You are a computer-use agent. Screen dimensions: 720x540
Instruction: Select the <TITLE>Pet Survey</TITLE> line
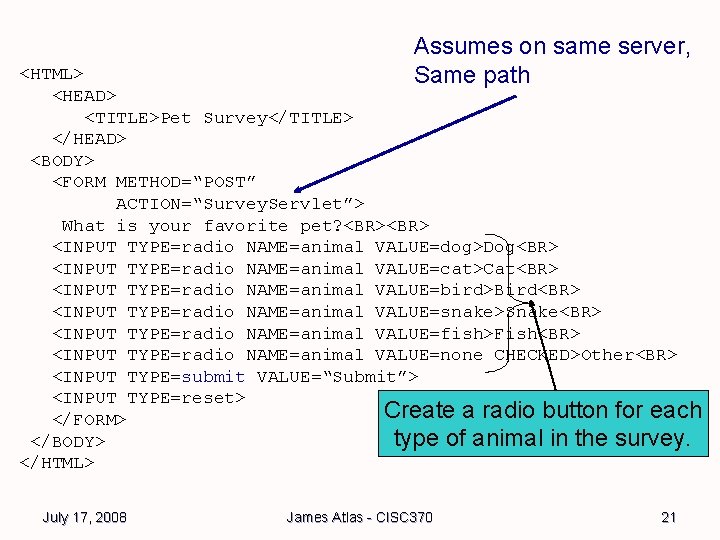(219, 118)
